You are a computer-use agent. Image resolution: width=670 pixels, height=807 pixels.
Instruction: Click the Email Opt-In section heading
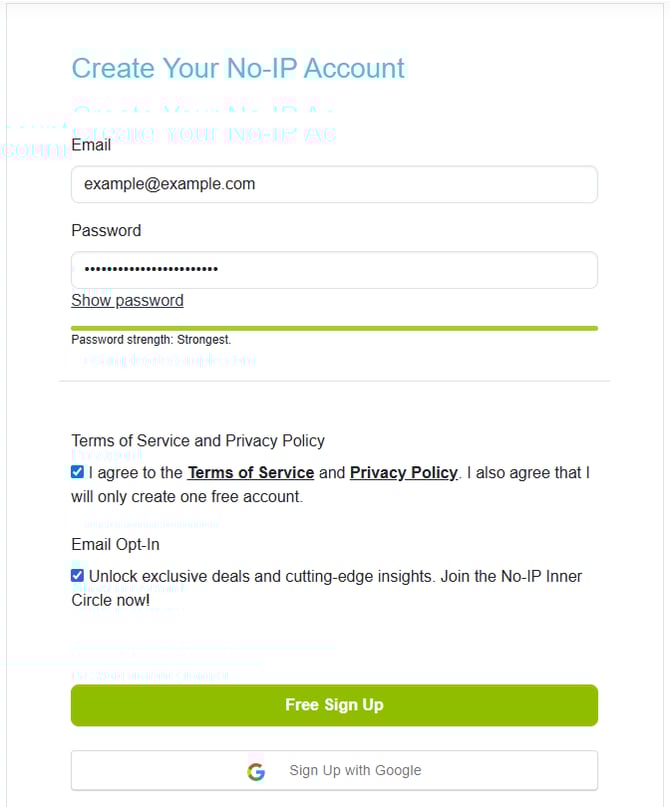pyautogui.click(x=115, y=544)
